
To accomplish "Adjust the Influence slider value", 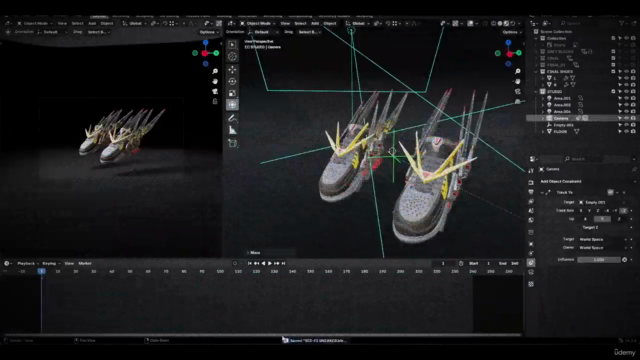I will [599, 260].
